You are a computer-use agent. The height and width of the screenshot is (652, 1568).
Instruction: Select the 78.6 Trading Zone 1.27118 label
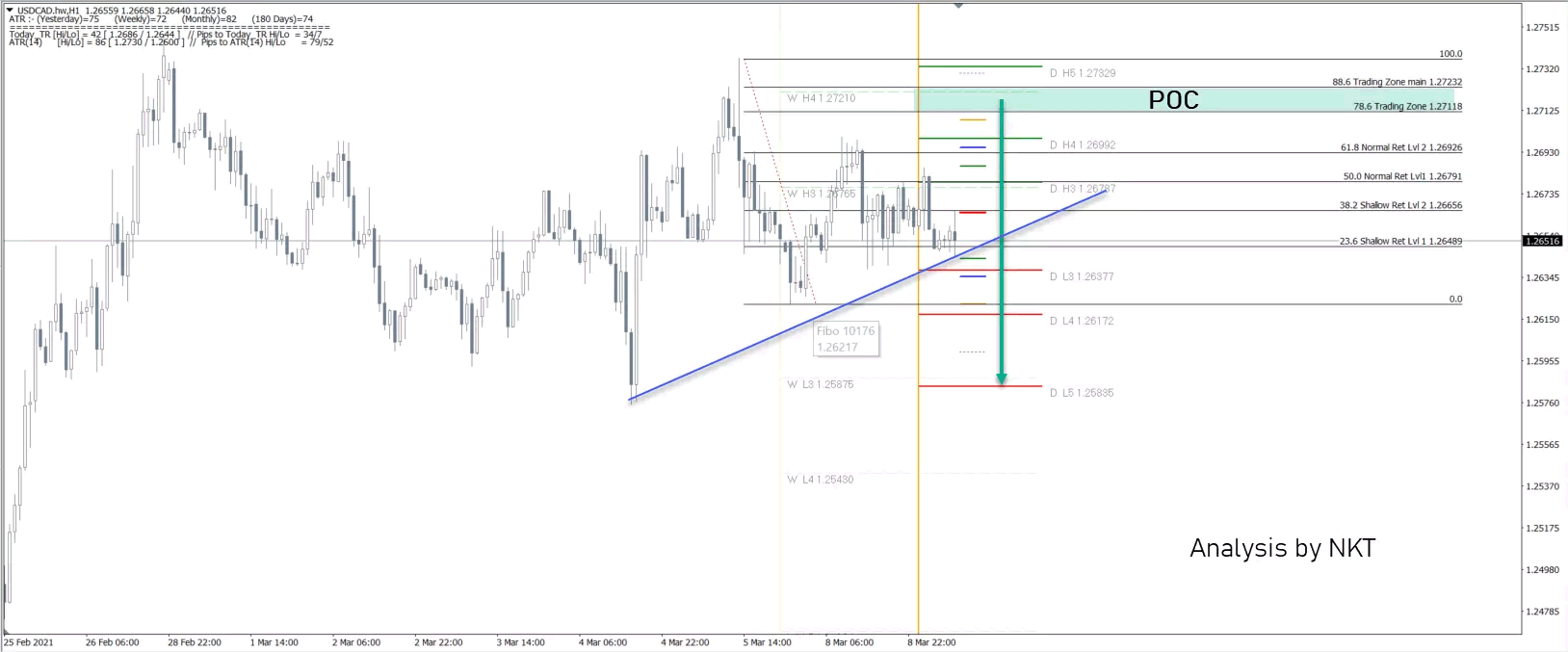click(x=1407, y=107)
